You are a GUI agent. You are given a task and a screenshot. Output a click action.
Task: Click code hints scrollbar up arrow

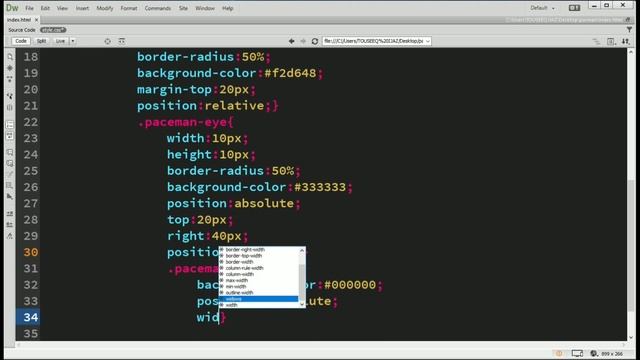click(302, 250)
